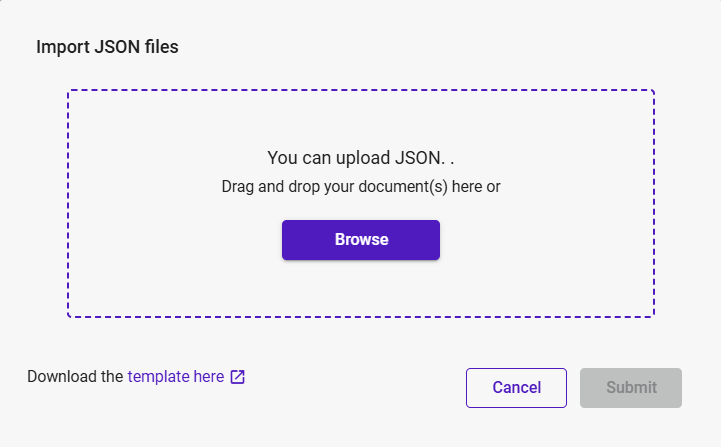Follow the purple 'template here' hyperlink
721x447 pixels.
176,377
